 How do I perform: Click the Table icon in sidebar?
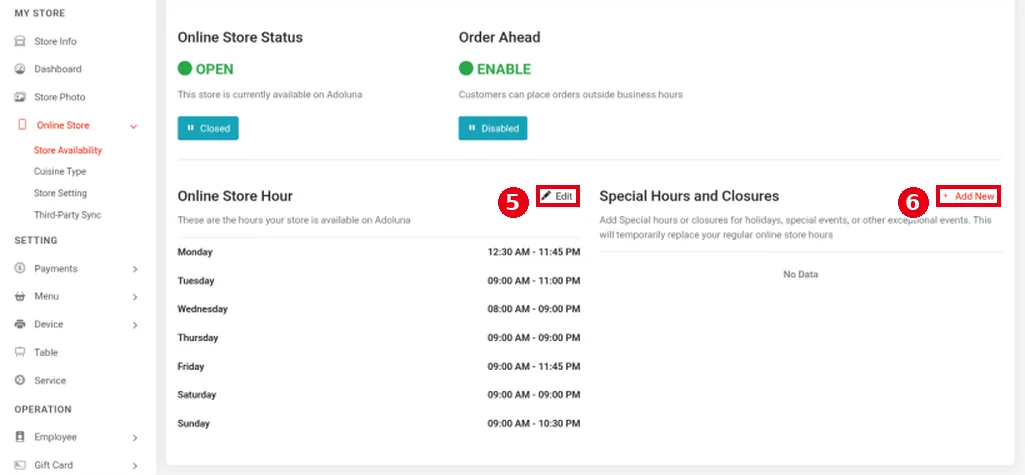[x=20, y=352]
